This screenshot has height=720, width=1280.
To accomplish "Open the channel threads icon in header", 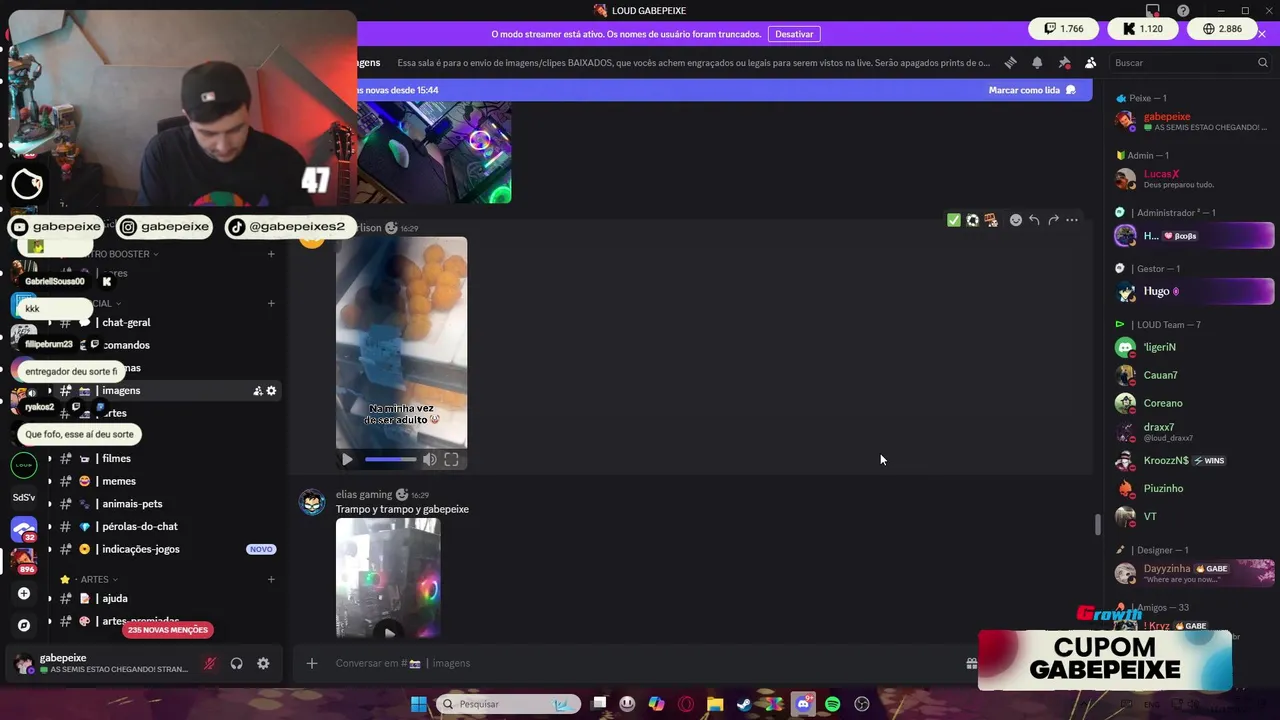I will click(1010, 62).
